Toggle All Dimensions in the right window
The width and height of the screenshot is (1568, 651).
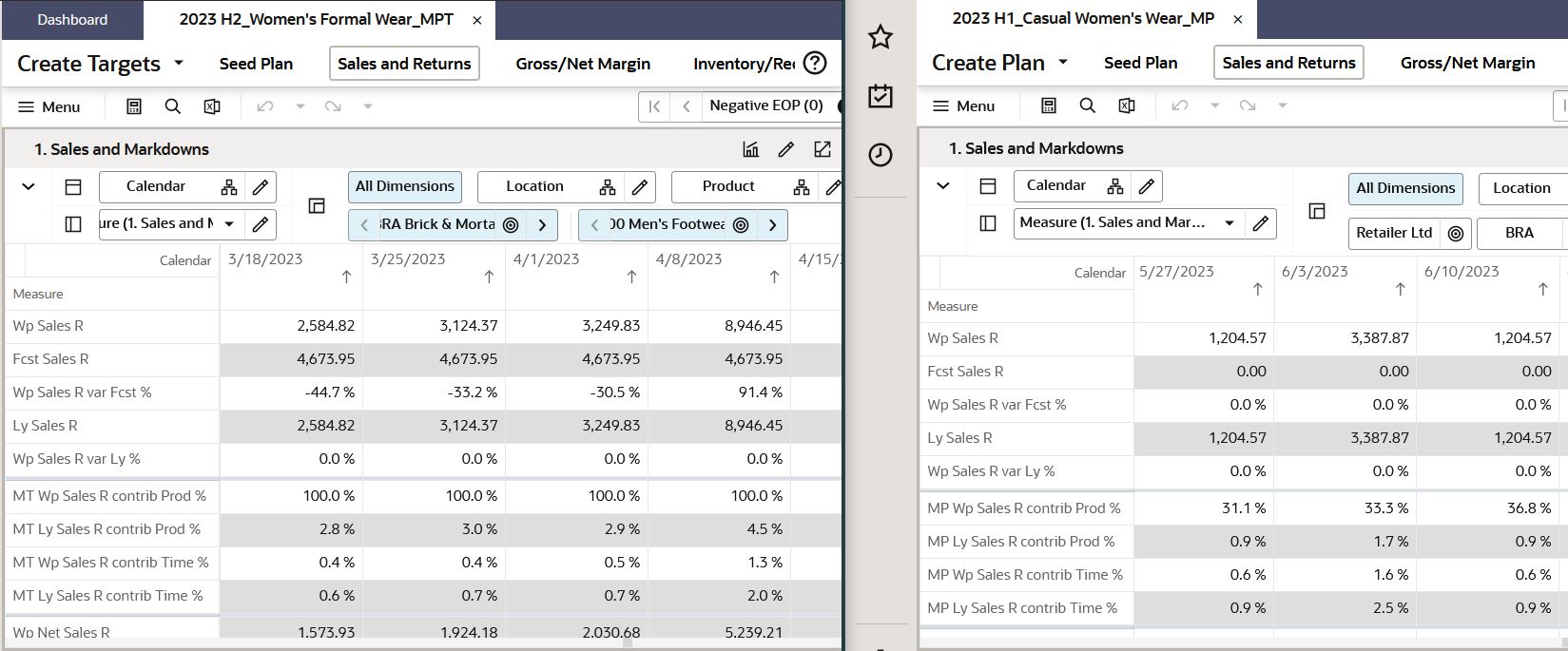pyautogui.click(x=1405, y=188)
